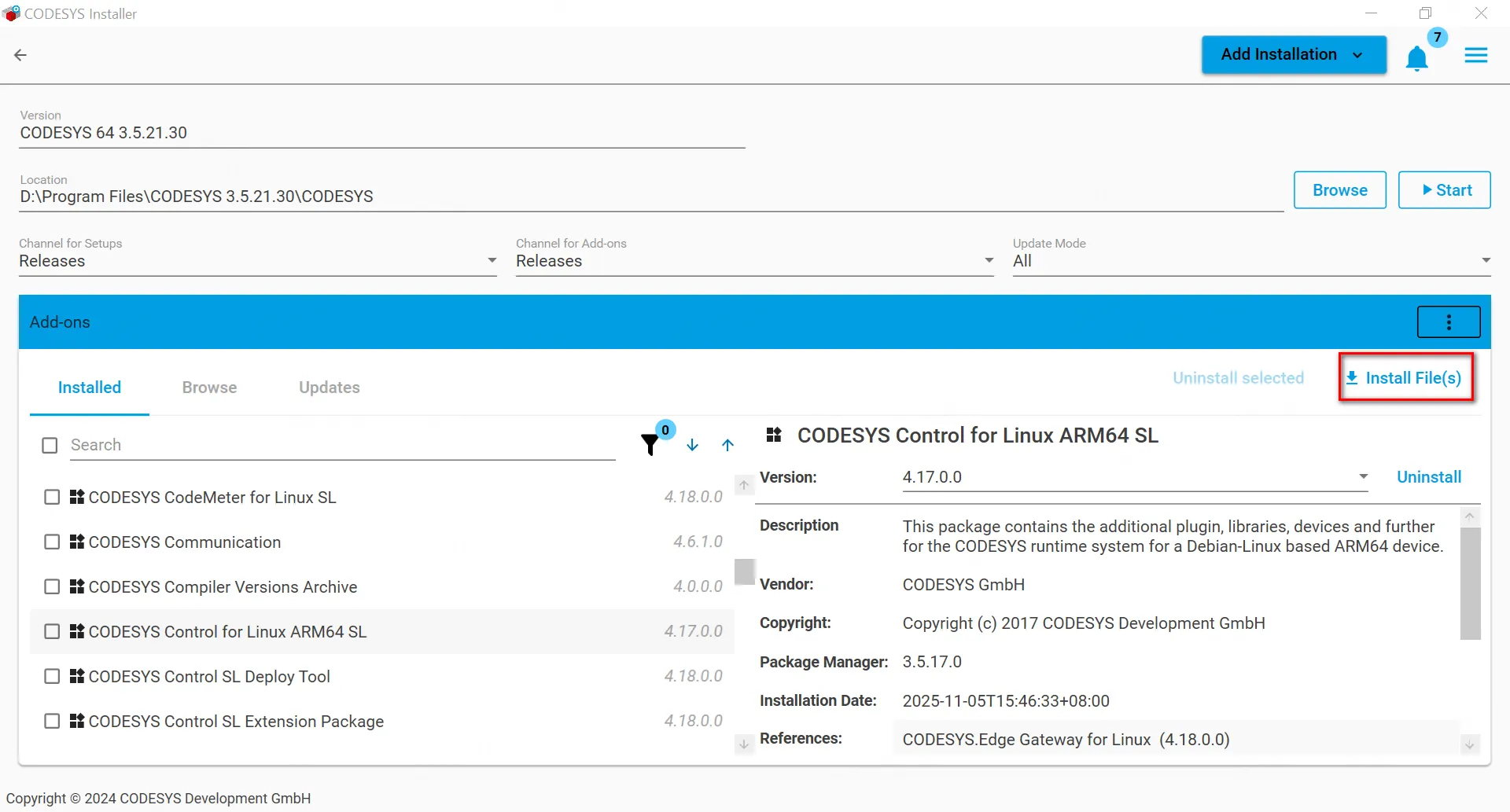Click the add-on list scrollbar thumb

pos(744,571)
